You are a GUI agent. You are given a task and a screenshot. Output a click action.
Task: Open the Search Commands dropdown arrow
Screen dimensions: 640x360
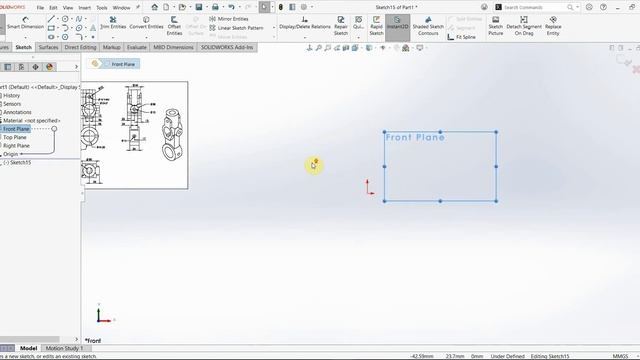[x=577, y=7]
